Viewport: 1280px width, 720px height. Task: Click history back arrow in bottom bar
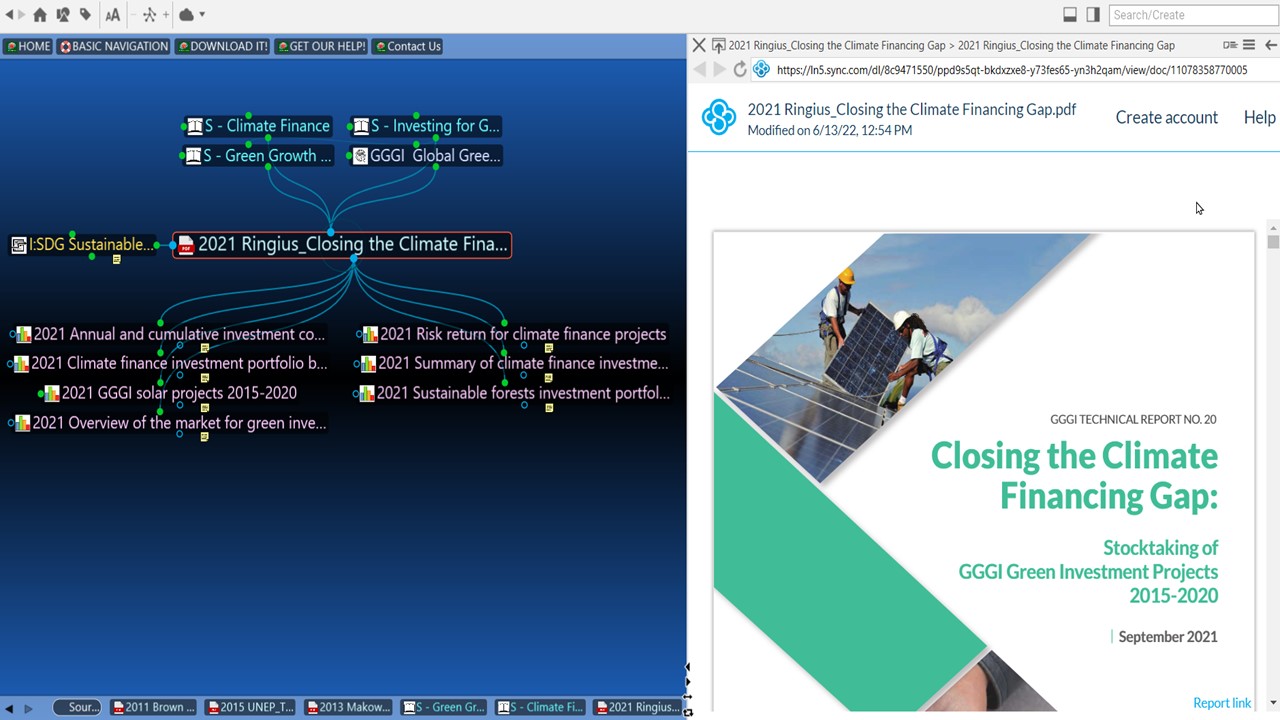(9, 708)
